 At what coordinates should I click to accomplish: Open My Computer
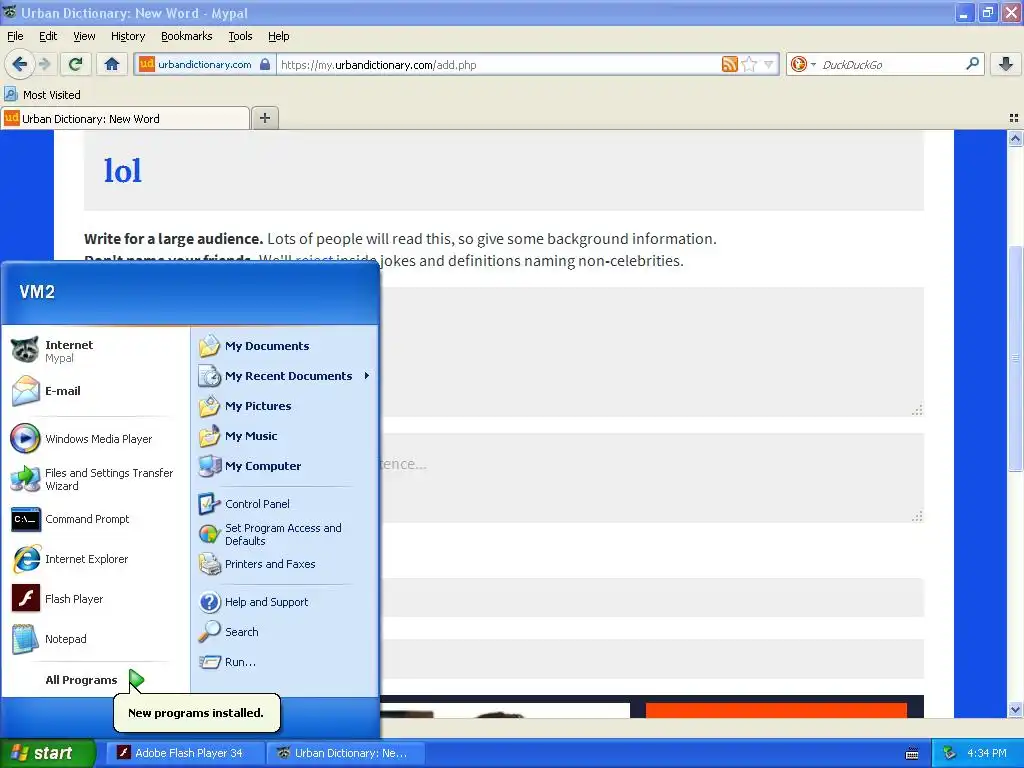(285, 466)
